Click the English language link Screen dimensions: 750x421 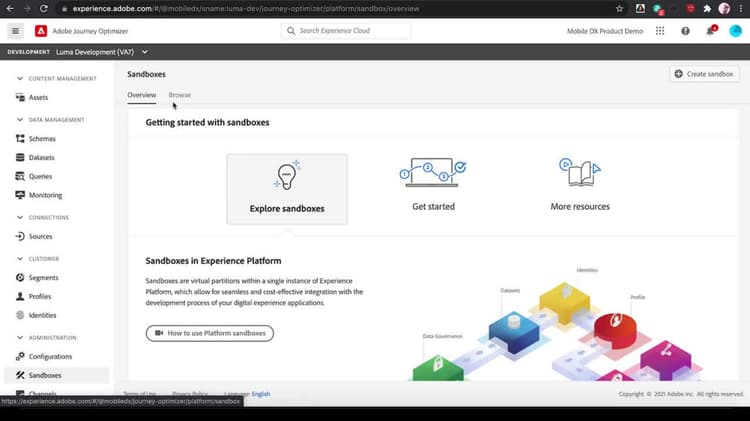pos(261,394)
